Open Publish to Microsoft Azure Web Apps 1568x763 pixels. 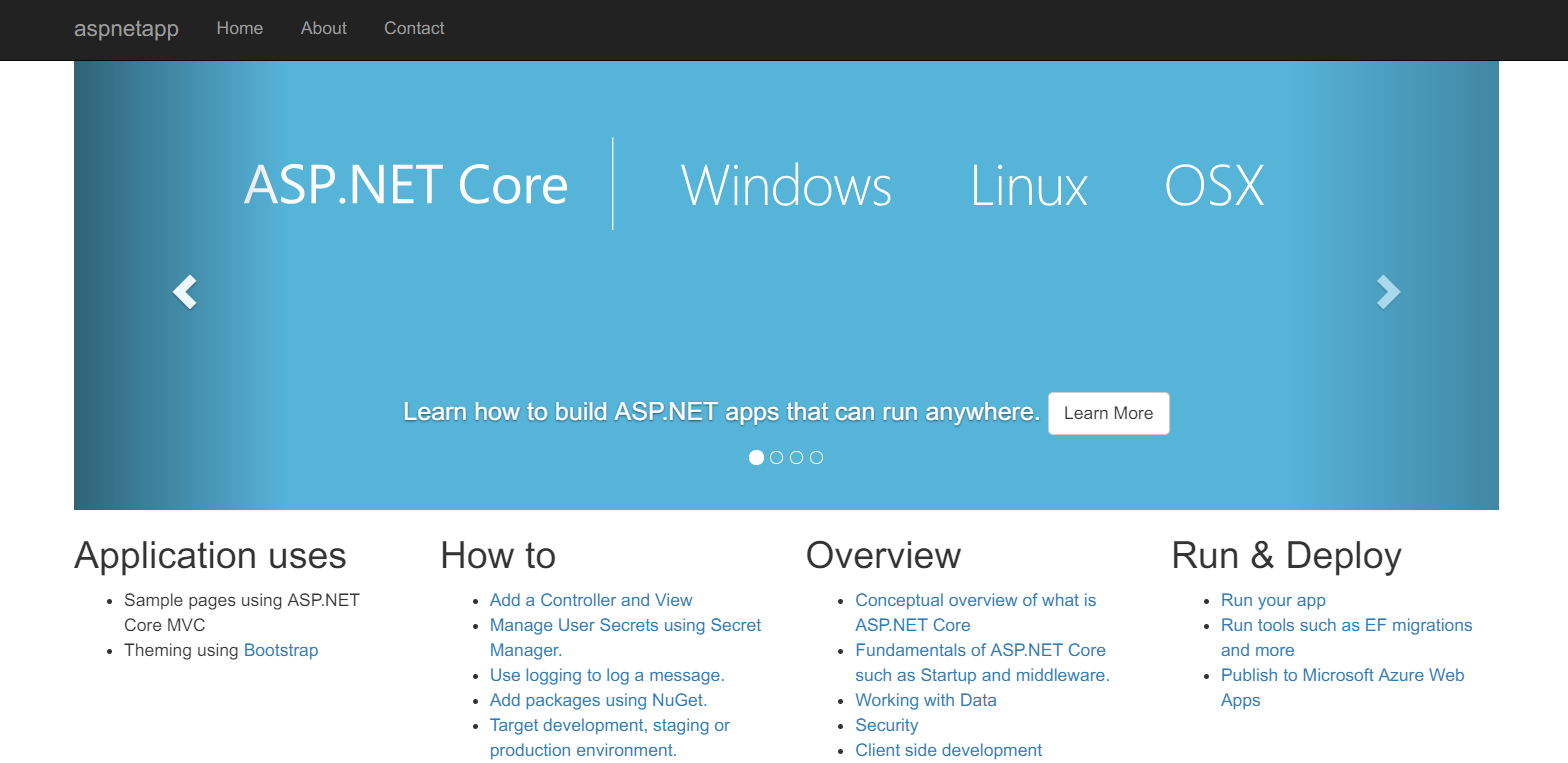click(x=1342, y=687)
